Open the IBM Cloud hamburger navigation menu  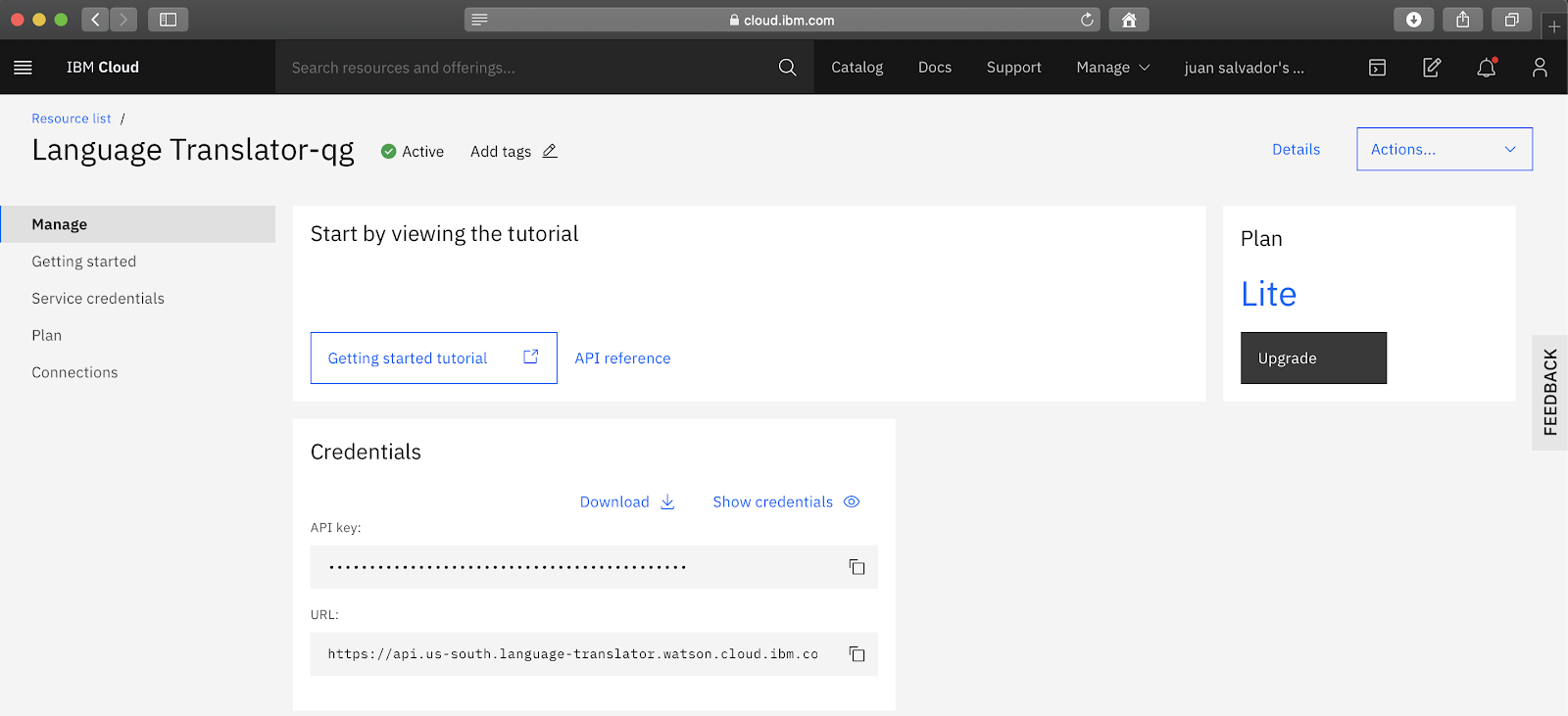[x=23, y=67]
